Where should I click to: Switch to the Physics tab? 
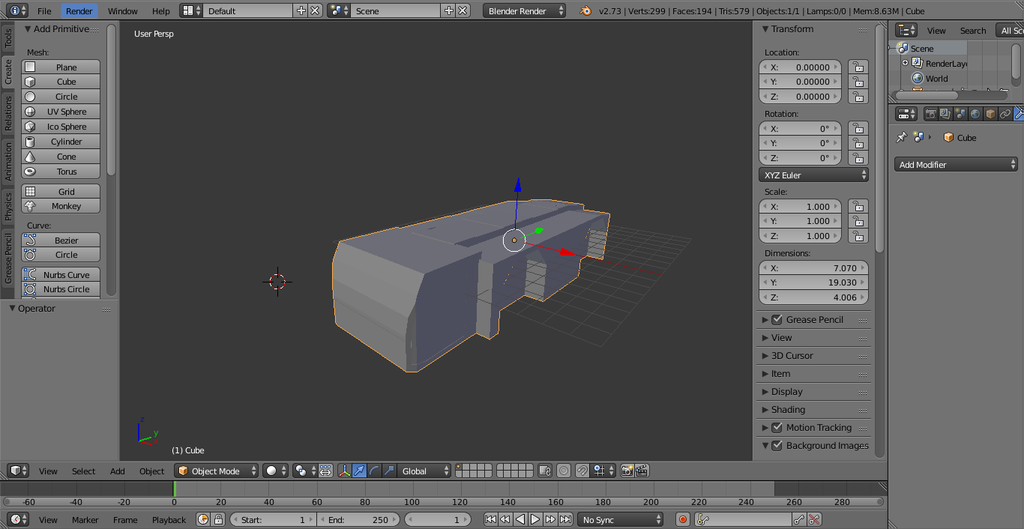pos(8,205)
